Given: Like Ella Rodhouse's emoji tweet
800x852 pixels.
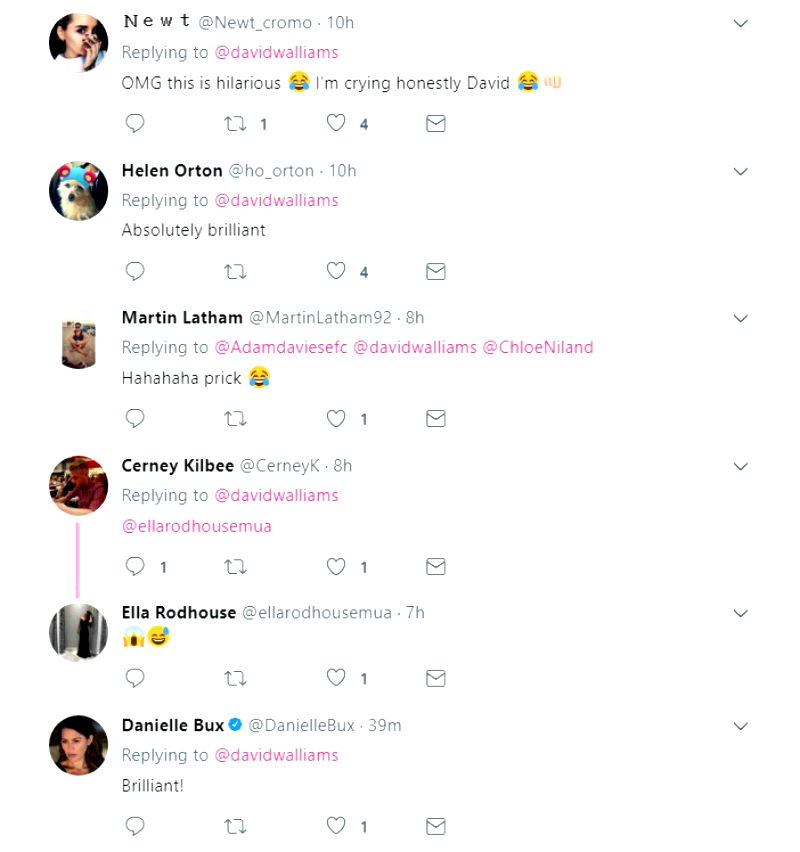Looking at the screenshot, I should pos(337,678).
